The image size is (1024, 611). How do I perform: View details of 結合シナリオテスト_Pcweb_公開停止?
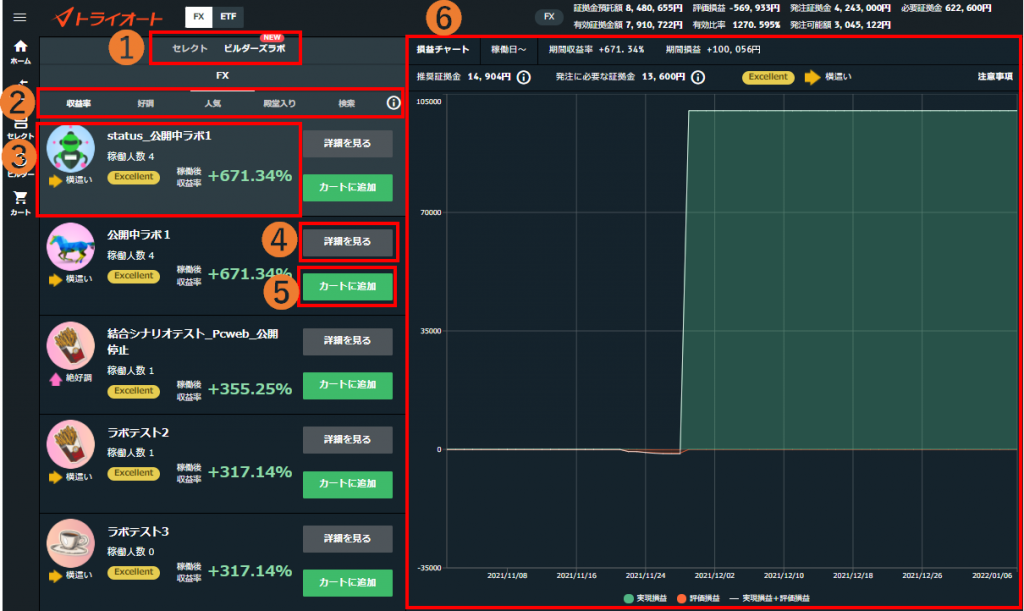[347, 341]
